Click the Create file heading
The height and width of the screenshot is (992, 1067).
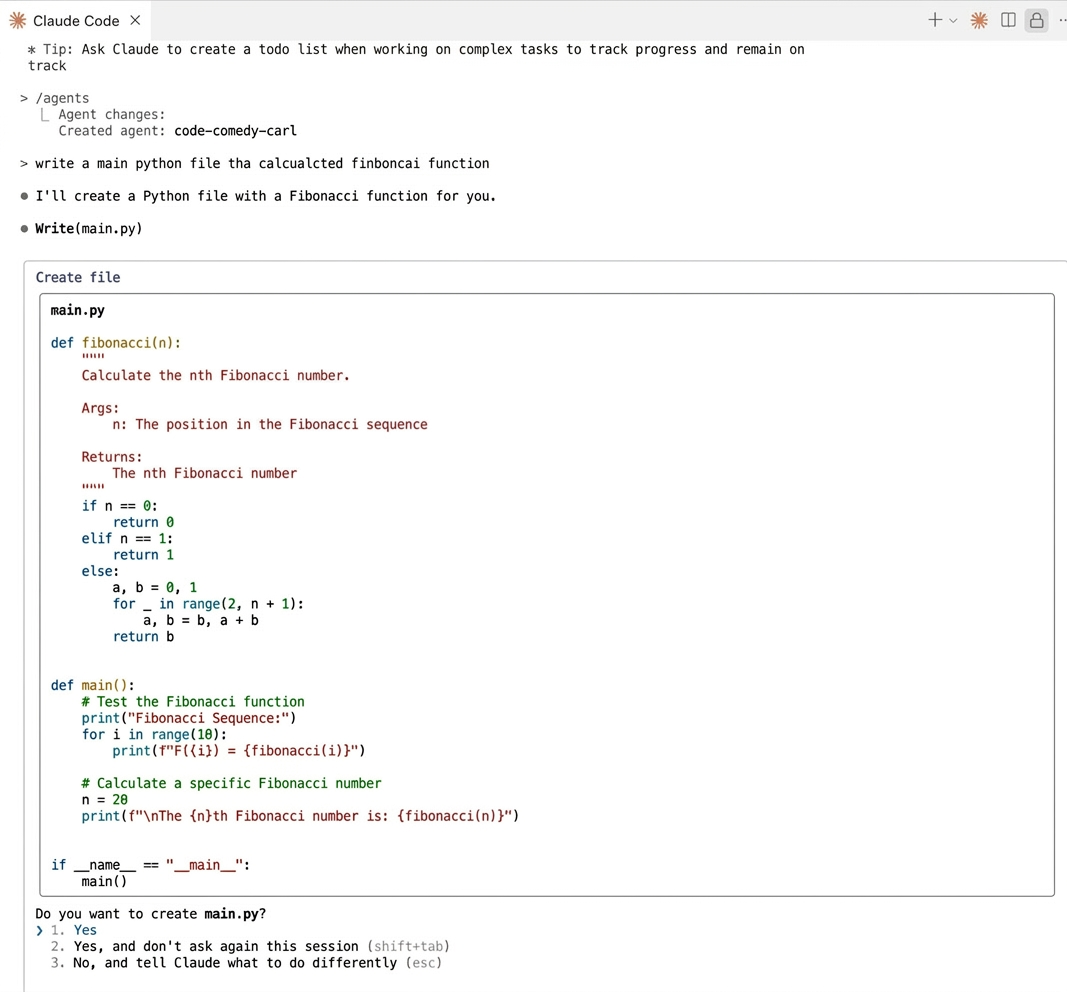pyautogui.click(x=78, y=278)
